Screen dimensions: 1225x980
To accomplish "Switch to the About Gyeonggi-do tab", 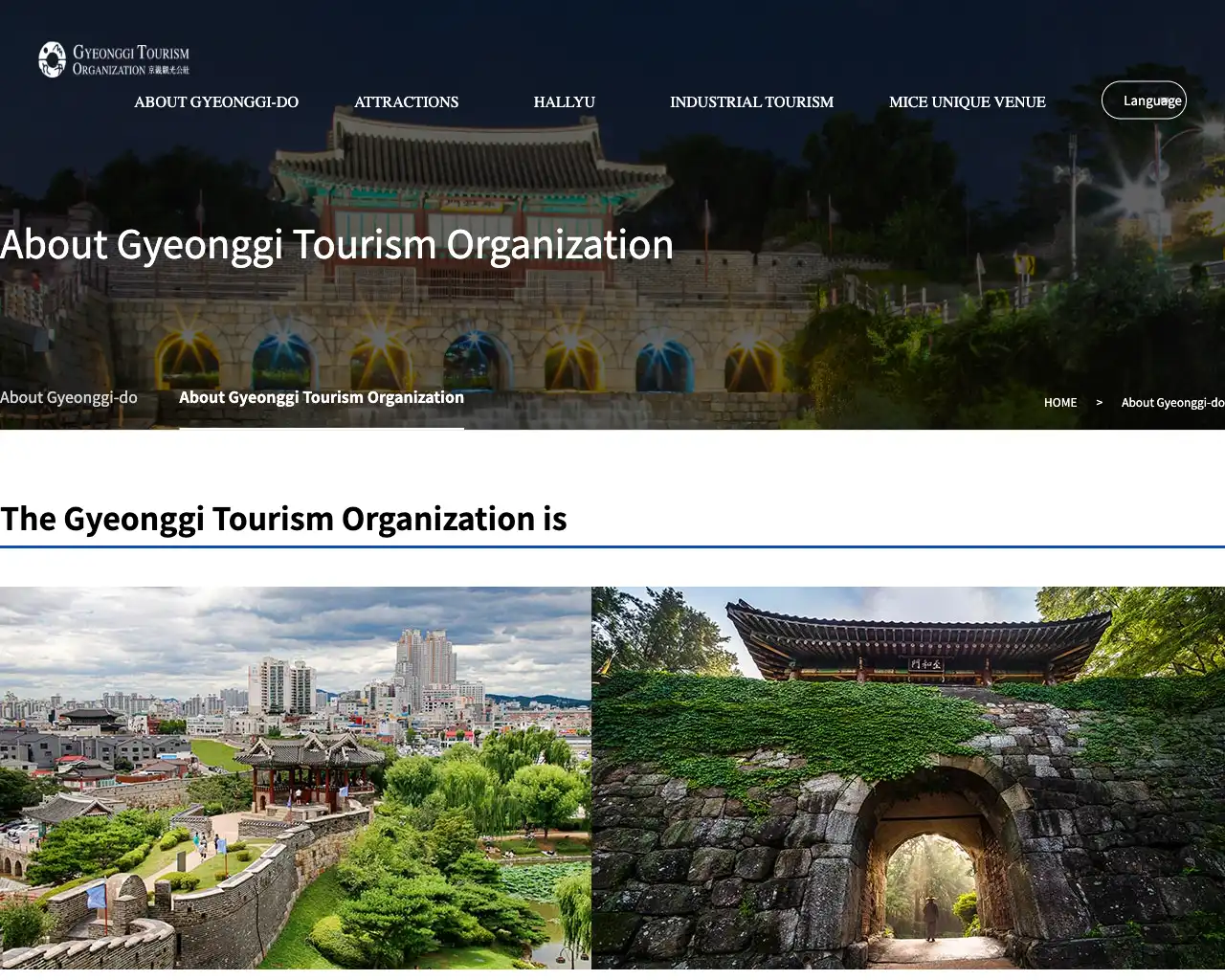I will click(69, 397).
